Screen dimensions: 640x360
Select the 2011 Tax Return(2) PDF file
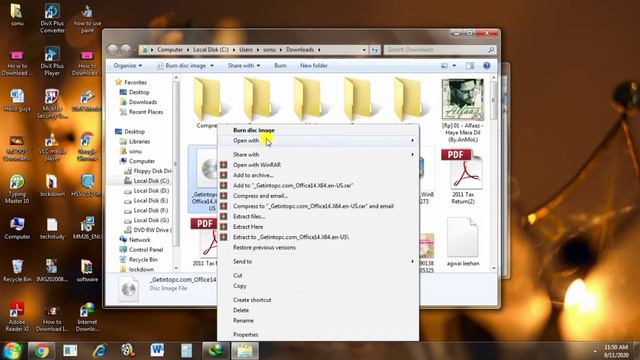point(462,177)
